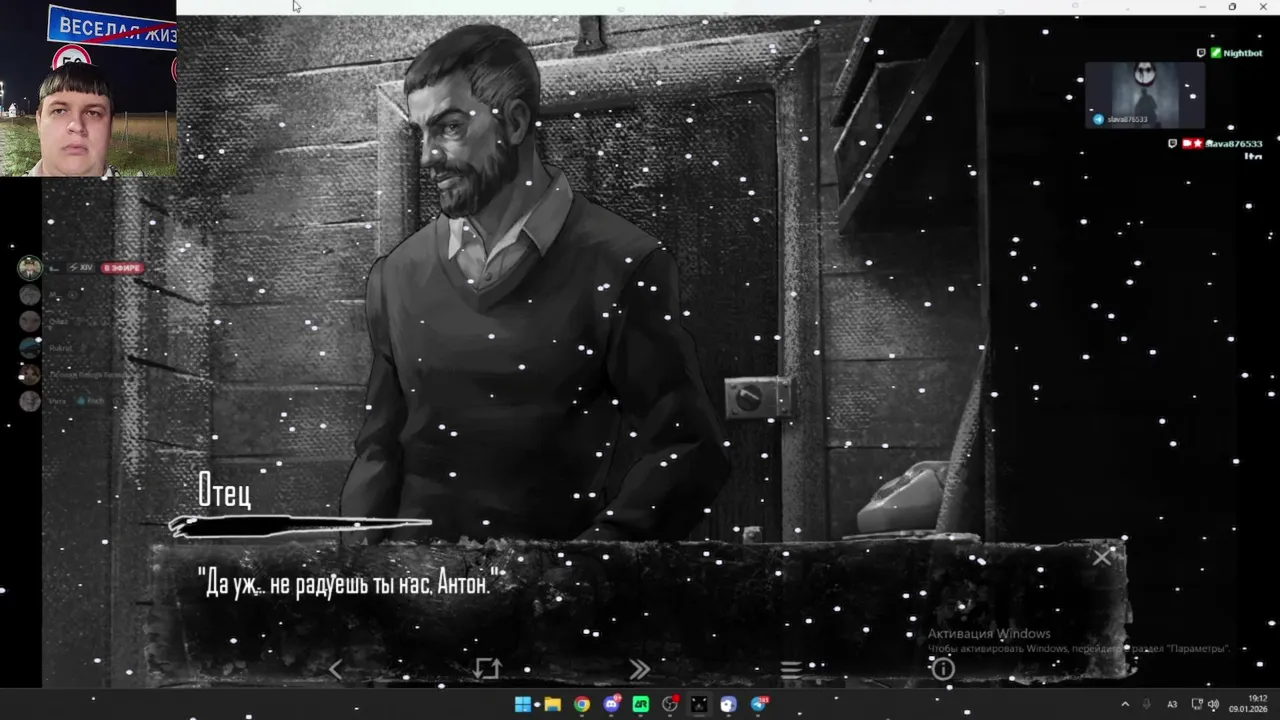Open the volume tray icon

pos(1213,704)
